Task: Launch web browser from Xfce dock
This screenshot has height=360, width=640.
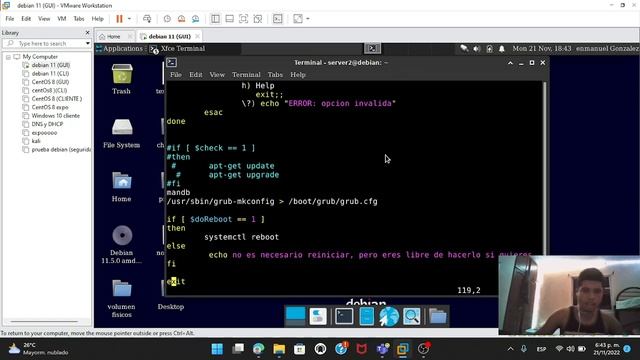Action: [x=389, y=316]
